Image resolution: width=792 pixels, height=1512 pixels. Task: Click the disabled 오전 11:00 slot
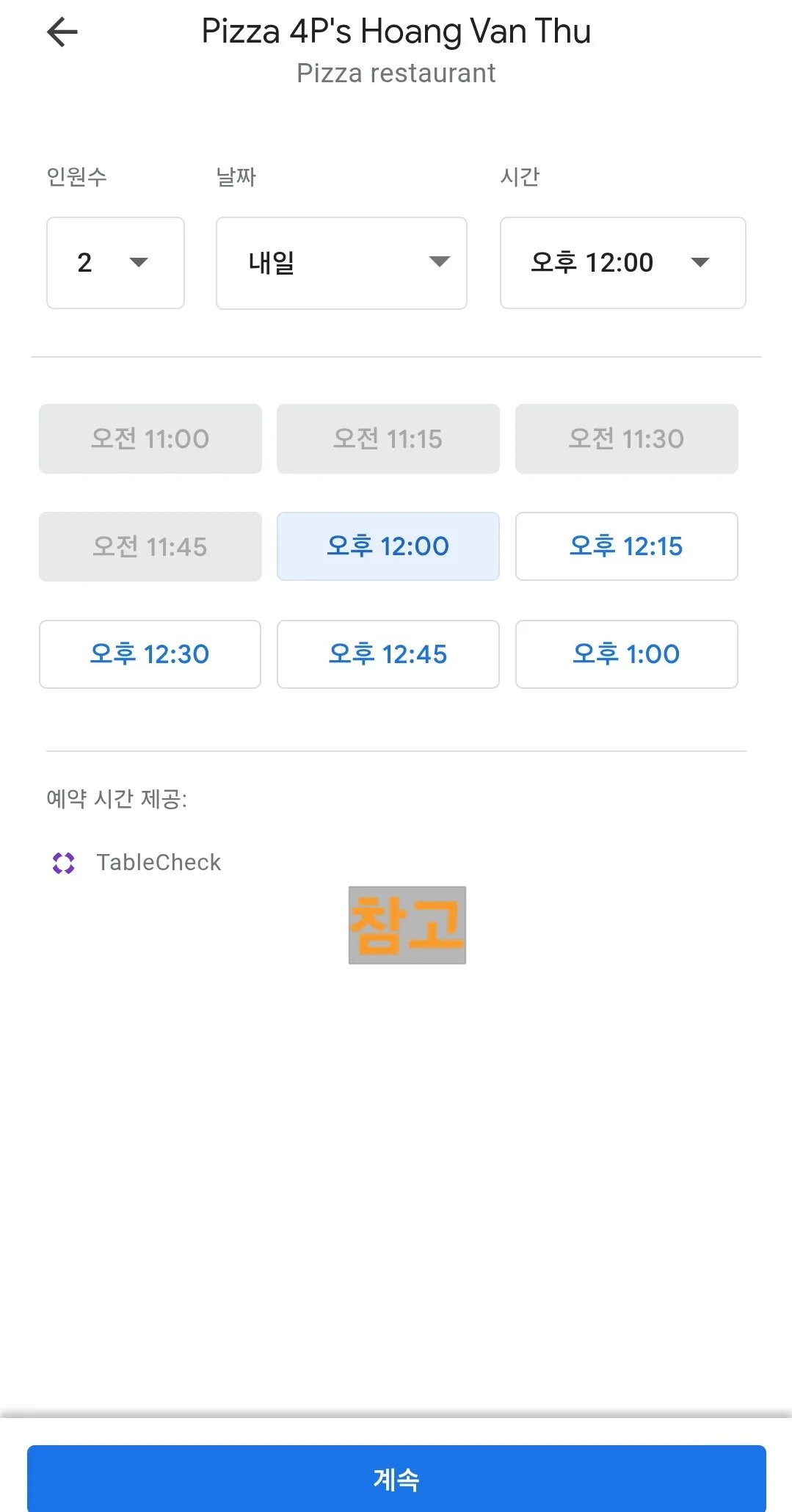150,438
